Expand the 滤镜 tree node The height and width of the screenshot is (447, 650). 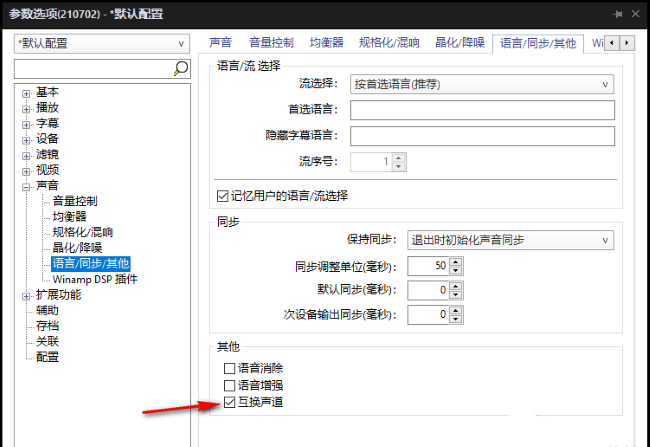[26, 156]
